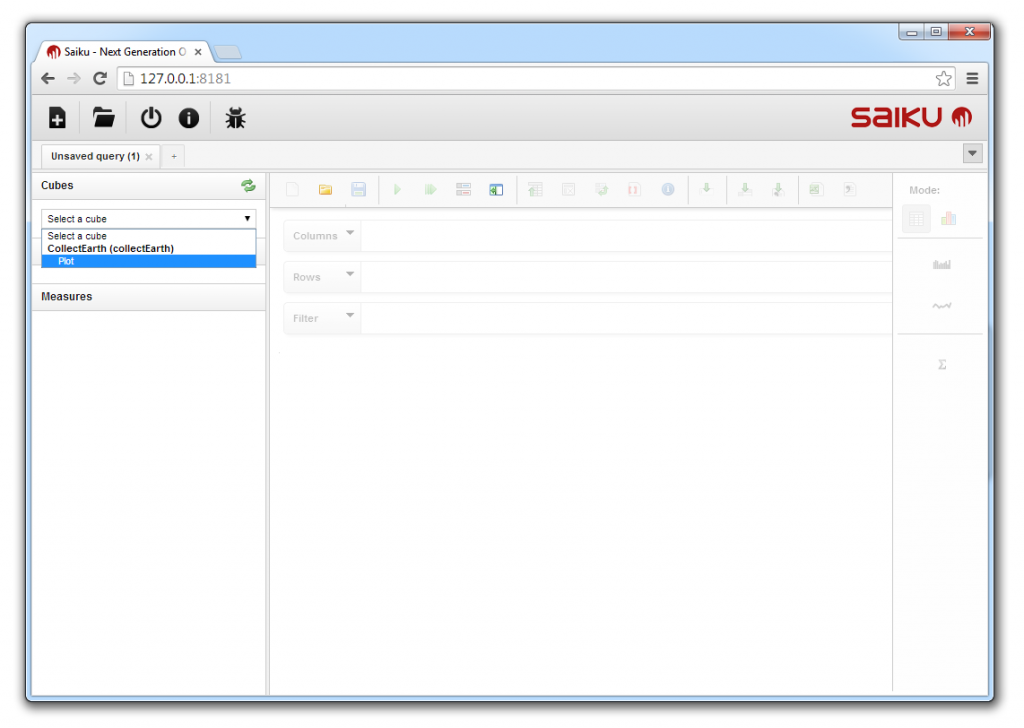Open the About info icon in top toolbar

coord(189,118)
